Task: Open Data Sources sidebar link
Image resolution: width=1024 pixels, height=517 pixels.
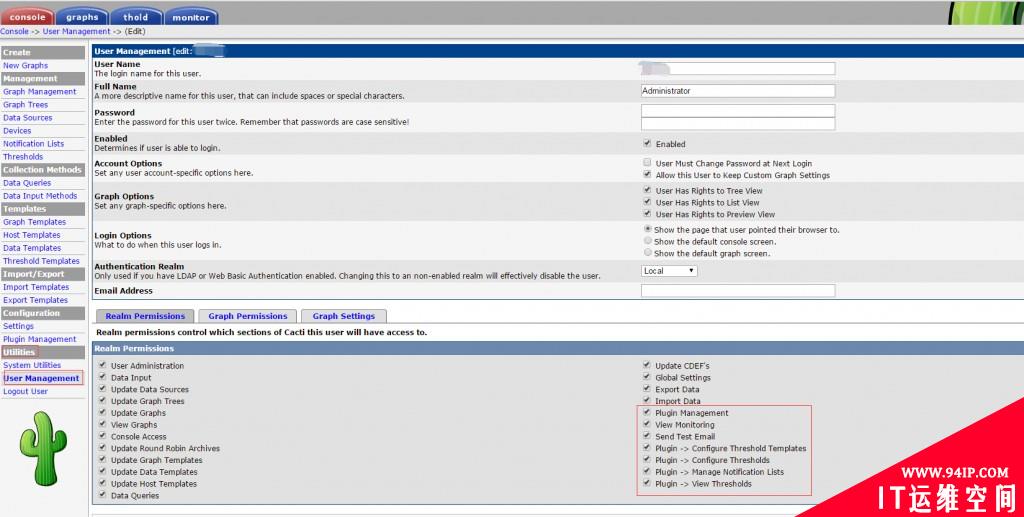Action: pyautogui.click(x=27, y=118)
